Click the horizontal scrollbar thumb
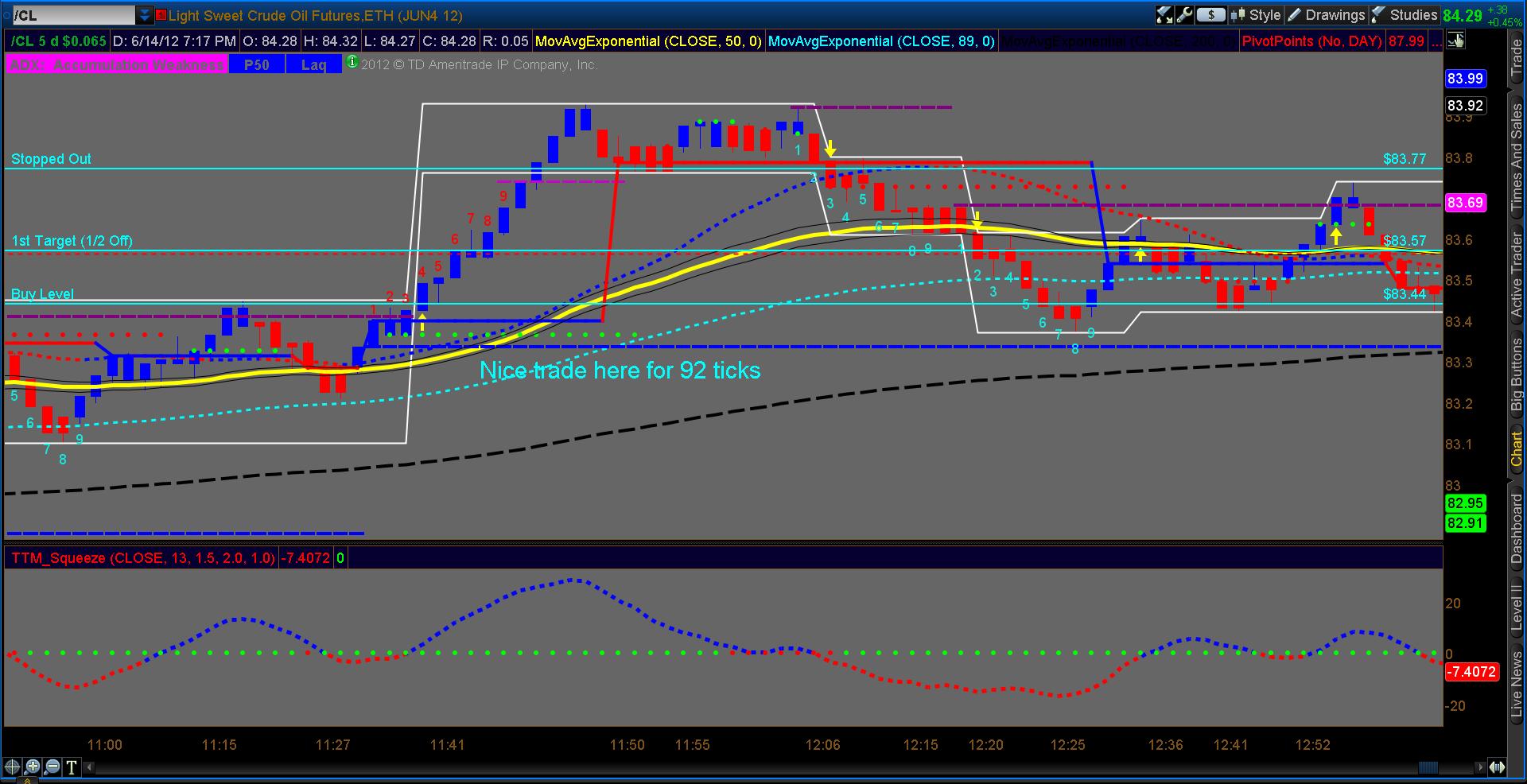The width and height of the screenshot is (1527, 784). pyautogui.click(x=1428, y=767)
